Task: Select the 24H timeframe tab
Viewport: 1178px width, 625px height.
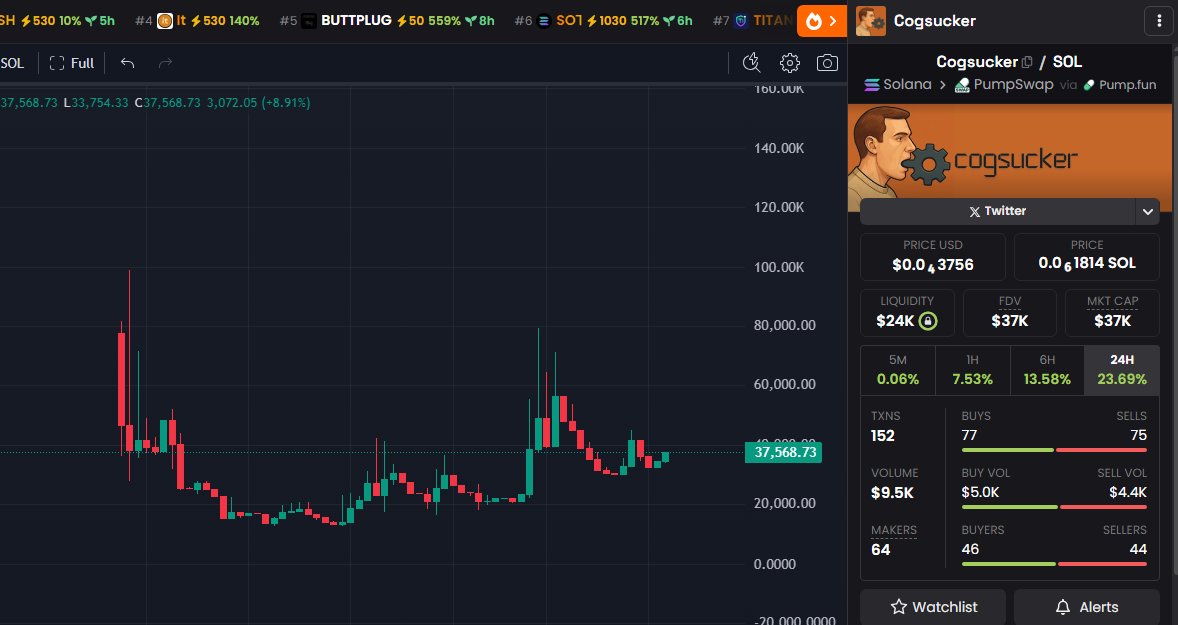Action: [x=1122, y=370]
